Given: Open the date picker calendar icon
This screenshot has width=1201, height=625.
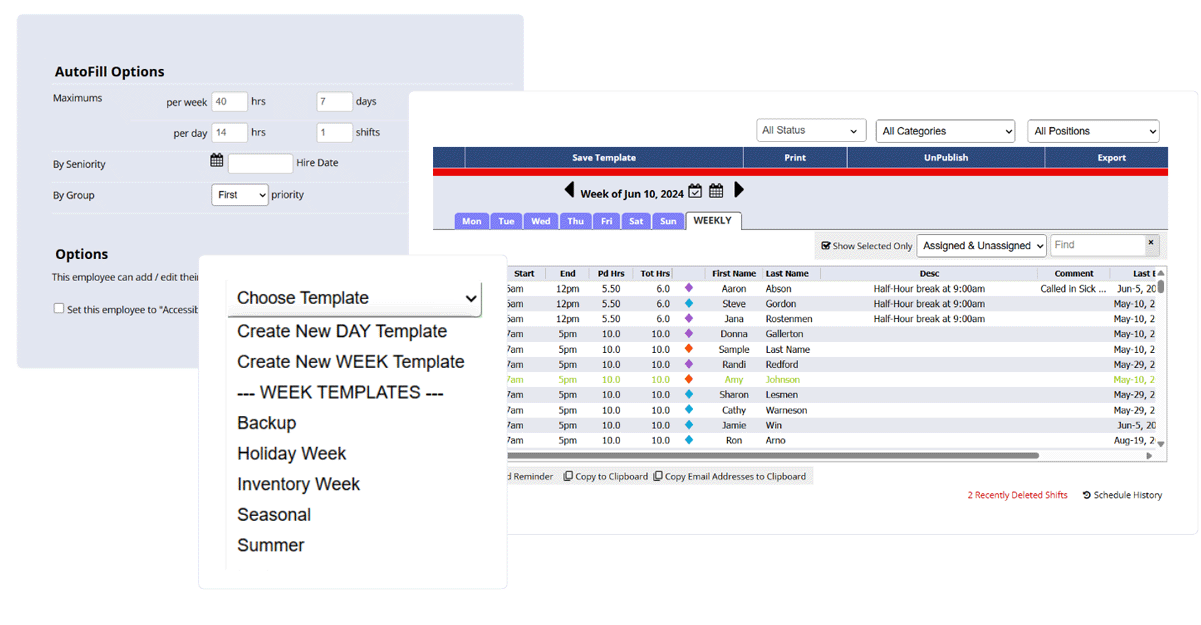Looking at the screenshot, I should [x=695, y=191].
